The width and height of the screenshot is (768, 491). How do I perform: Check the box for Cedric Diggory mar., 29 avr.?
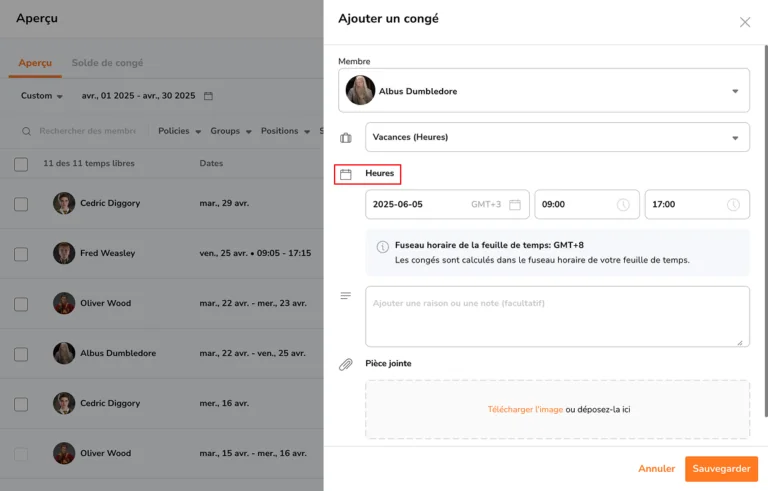click(x=21, y=204)
